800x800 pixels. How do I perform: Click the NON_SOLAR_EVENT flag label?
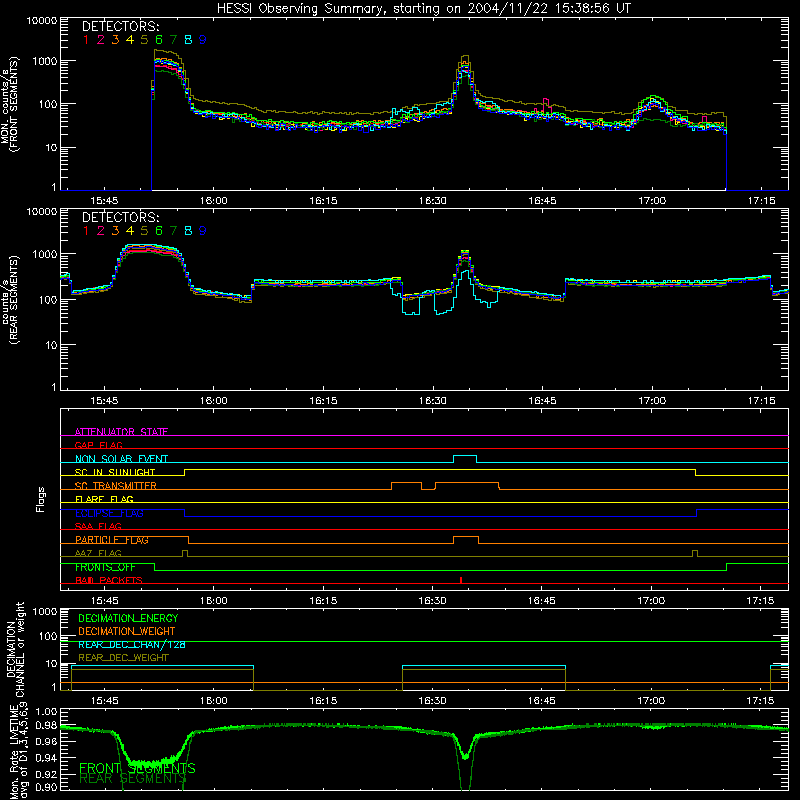point(121,459)
